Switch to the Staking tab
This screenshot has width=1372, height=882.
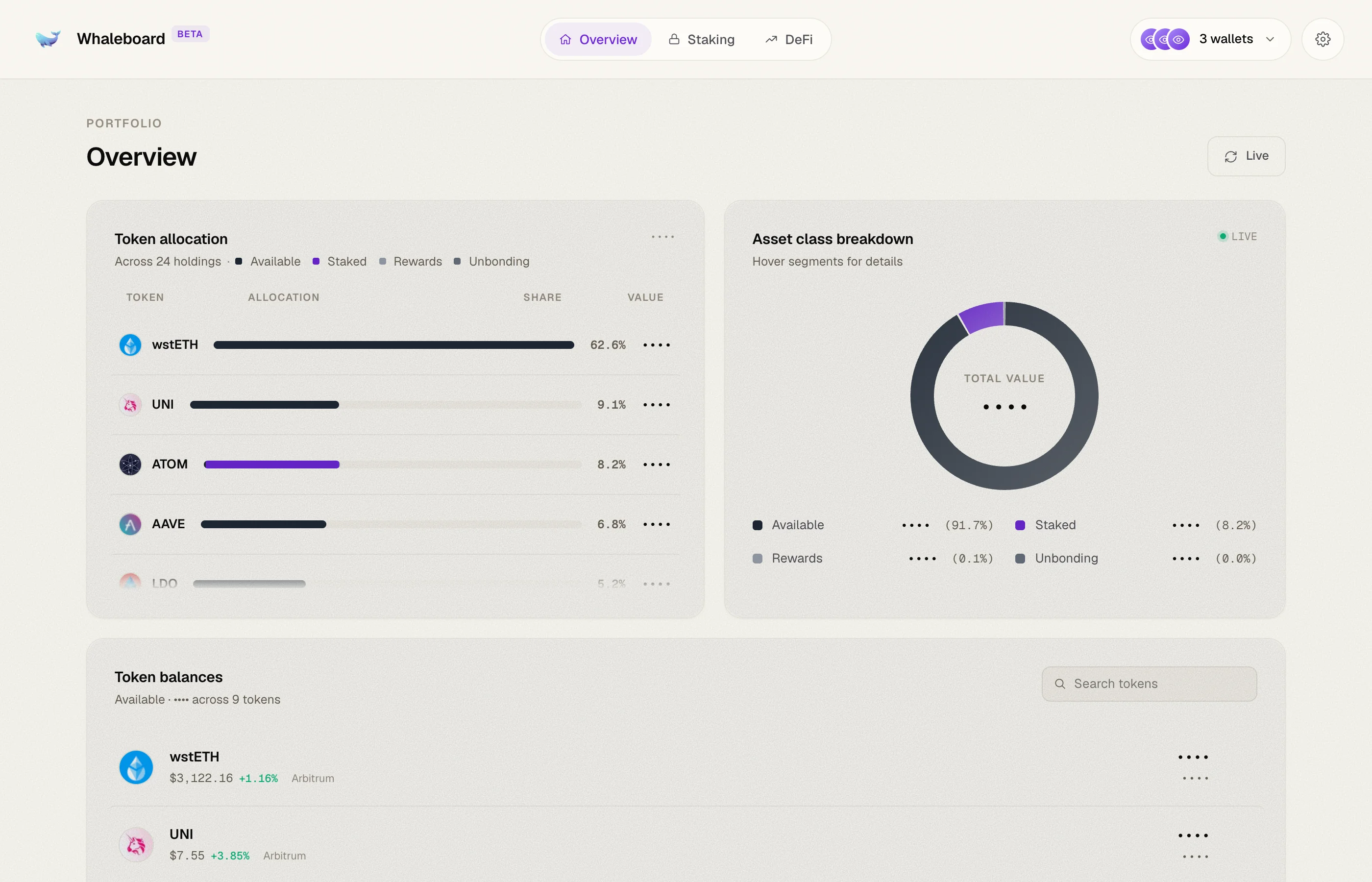click(702, 39)
